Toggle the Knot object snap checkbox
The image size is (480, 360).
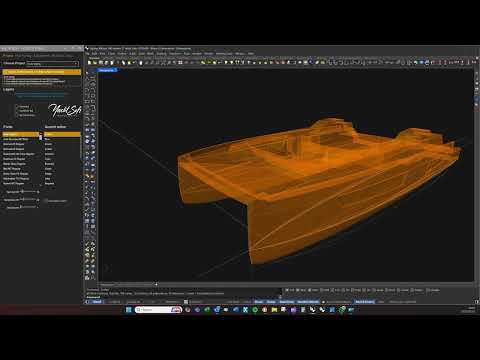click(x=388, y=290)
